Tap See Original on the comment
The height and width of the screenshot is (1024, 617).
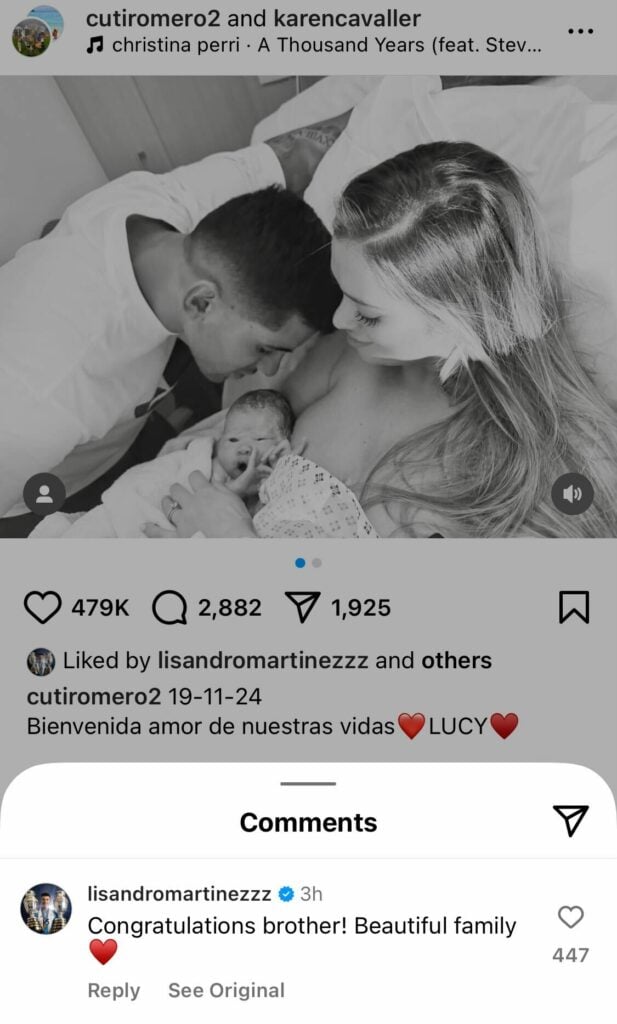point(227,990)
